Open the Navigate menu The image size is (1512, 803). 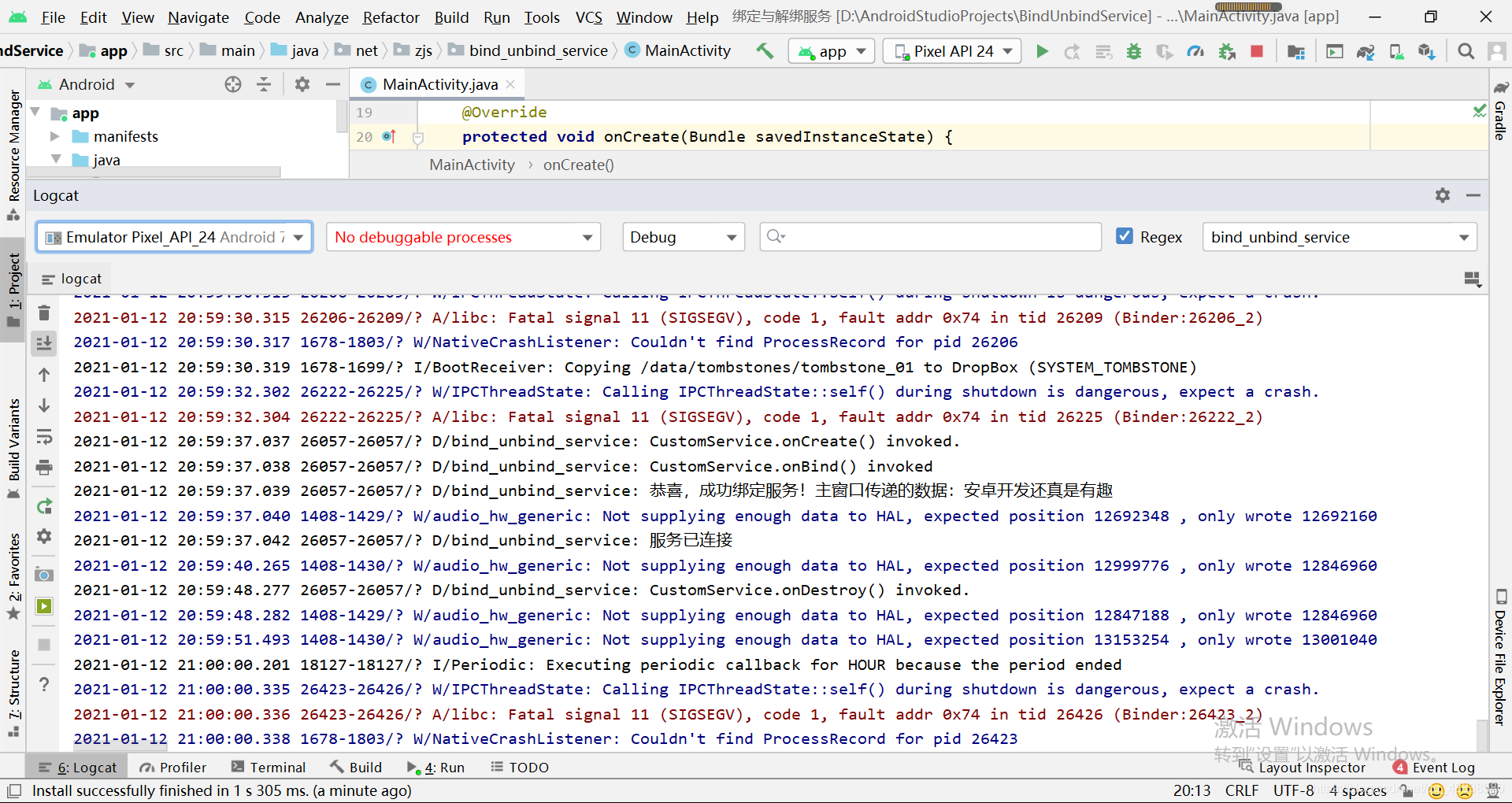coord(198,17)
